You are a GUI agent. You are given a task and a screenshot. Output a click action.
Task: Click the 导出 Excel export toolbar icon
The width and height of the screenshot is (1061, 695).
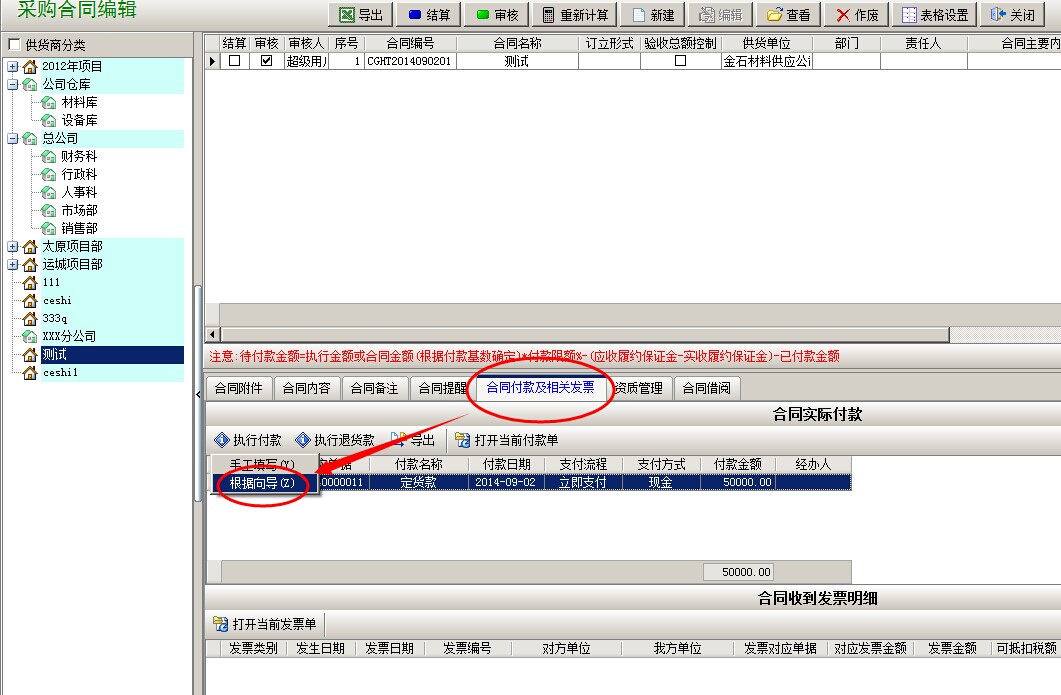coord(346,15)
